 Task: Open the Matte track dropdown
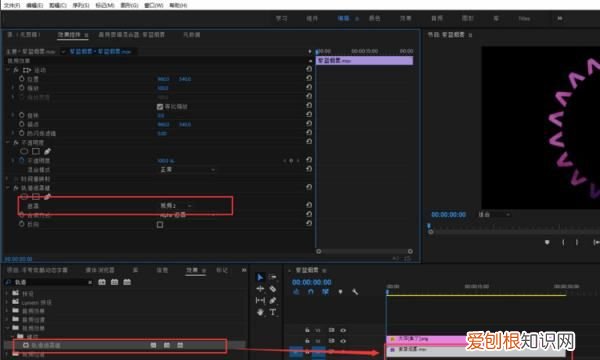(x=176, y=206)
